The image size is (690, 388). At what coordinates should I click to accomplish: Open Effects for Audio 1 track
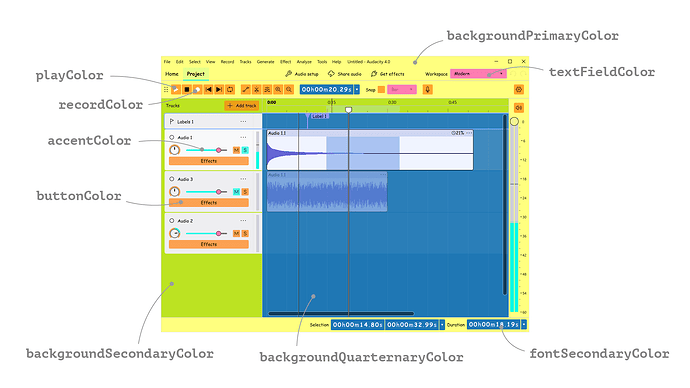[x=209, y=161]
